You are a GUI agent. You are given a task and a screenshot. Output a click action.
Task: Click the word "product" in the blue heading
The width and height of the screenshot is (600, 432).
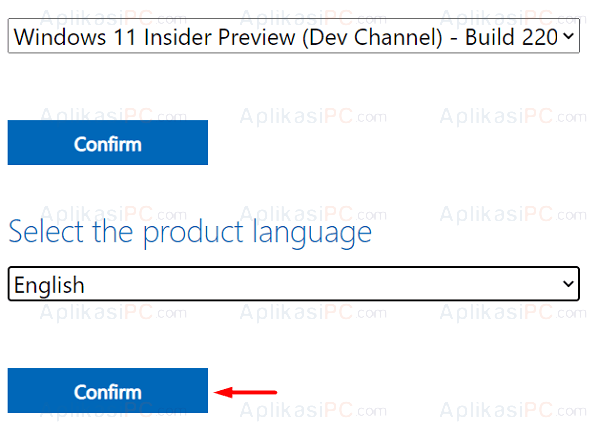coord(193,234)
